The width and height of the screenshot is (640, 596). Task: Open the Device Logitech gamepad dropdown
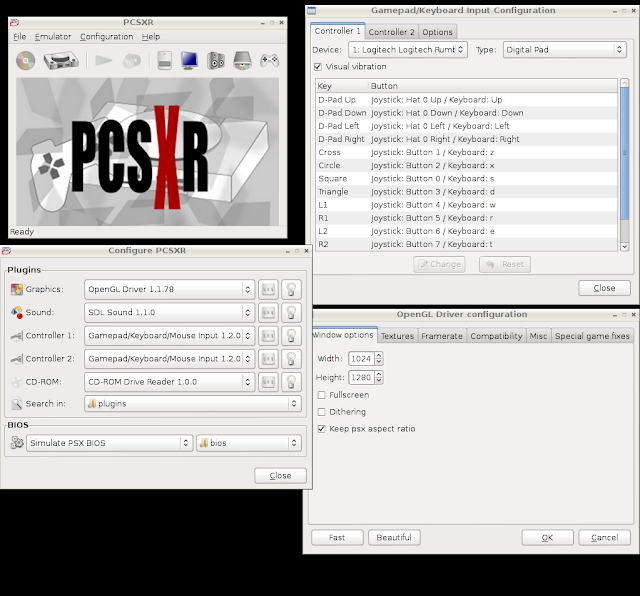tap(408, 50)
